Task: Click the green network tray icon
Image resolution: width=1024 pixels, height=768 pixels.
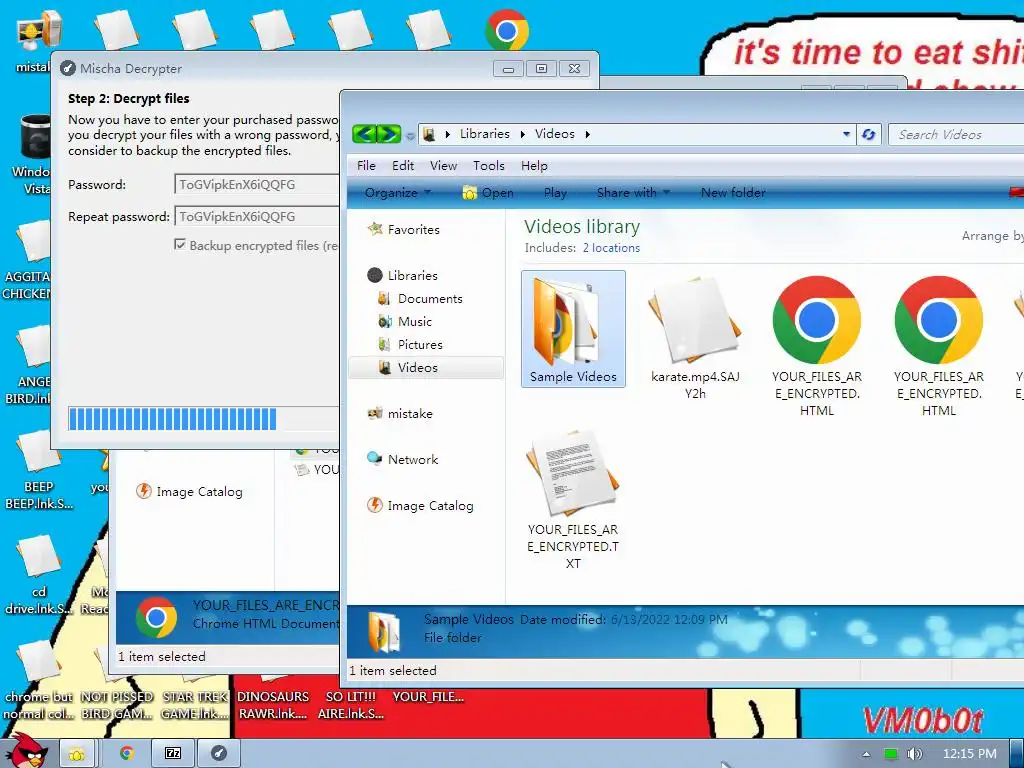Action: [891, 754]
